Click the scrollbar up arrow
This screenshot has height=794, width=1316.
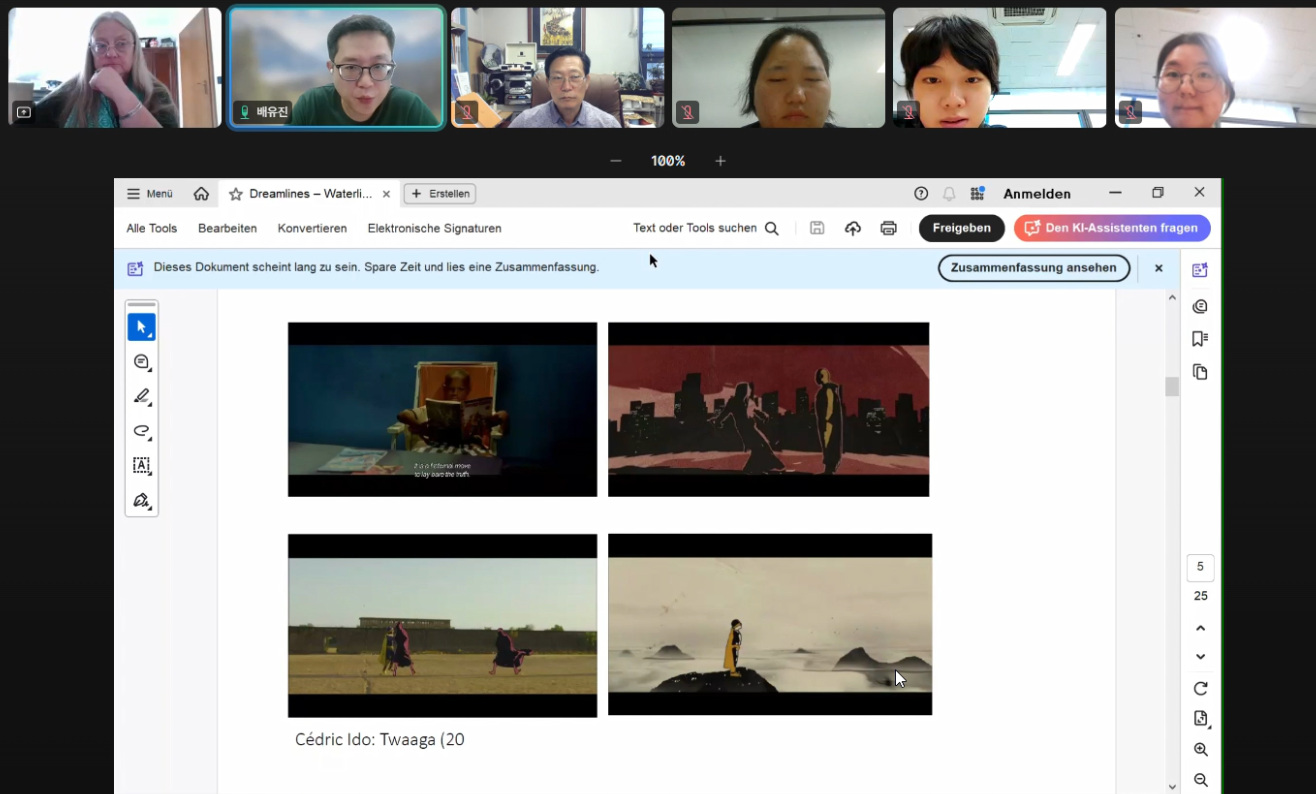click(1172, 298)
